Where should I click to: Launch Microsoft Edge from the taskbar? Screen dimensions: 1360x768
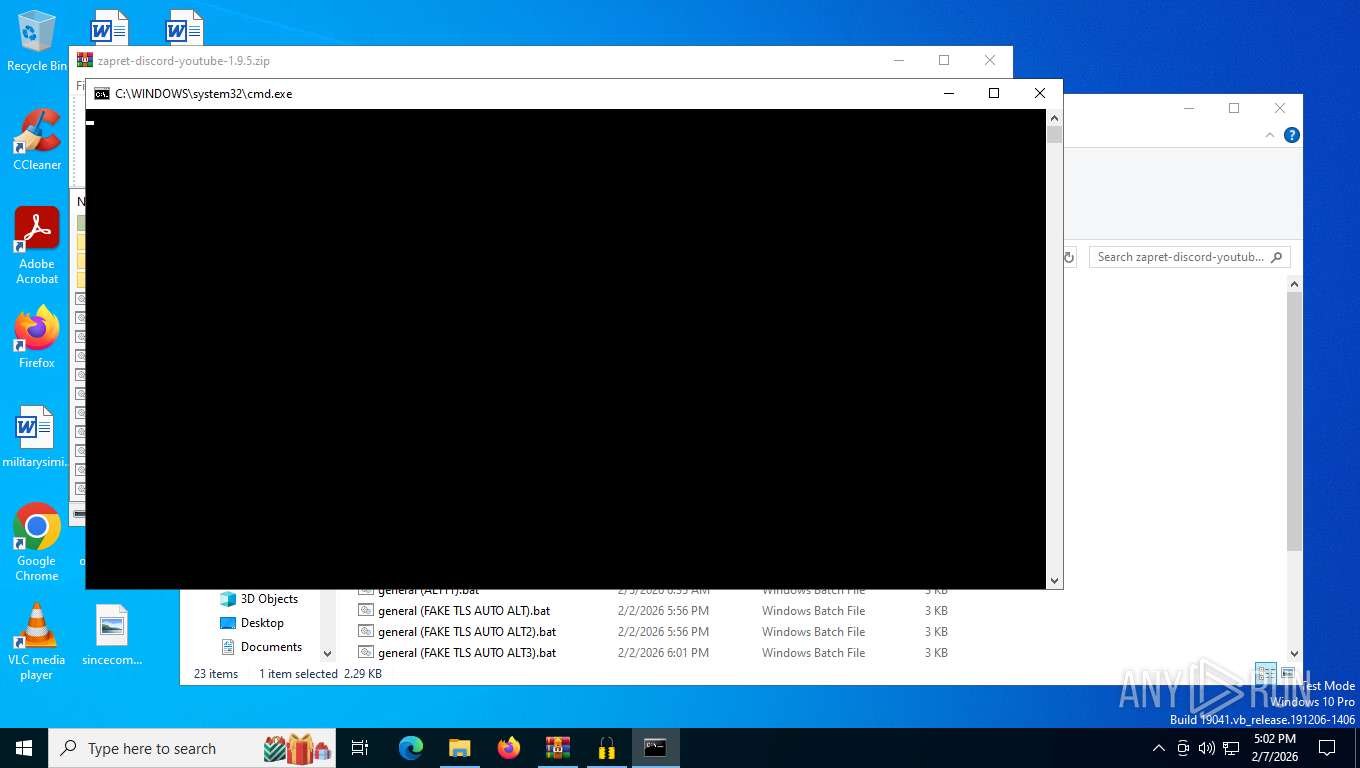[411, 748]
